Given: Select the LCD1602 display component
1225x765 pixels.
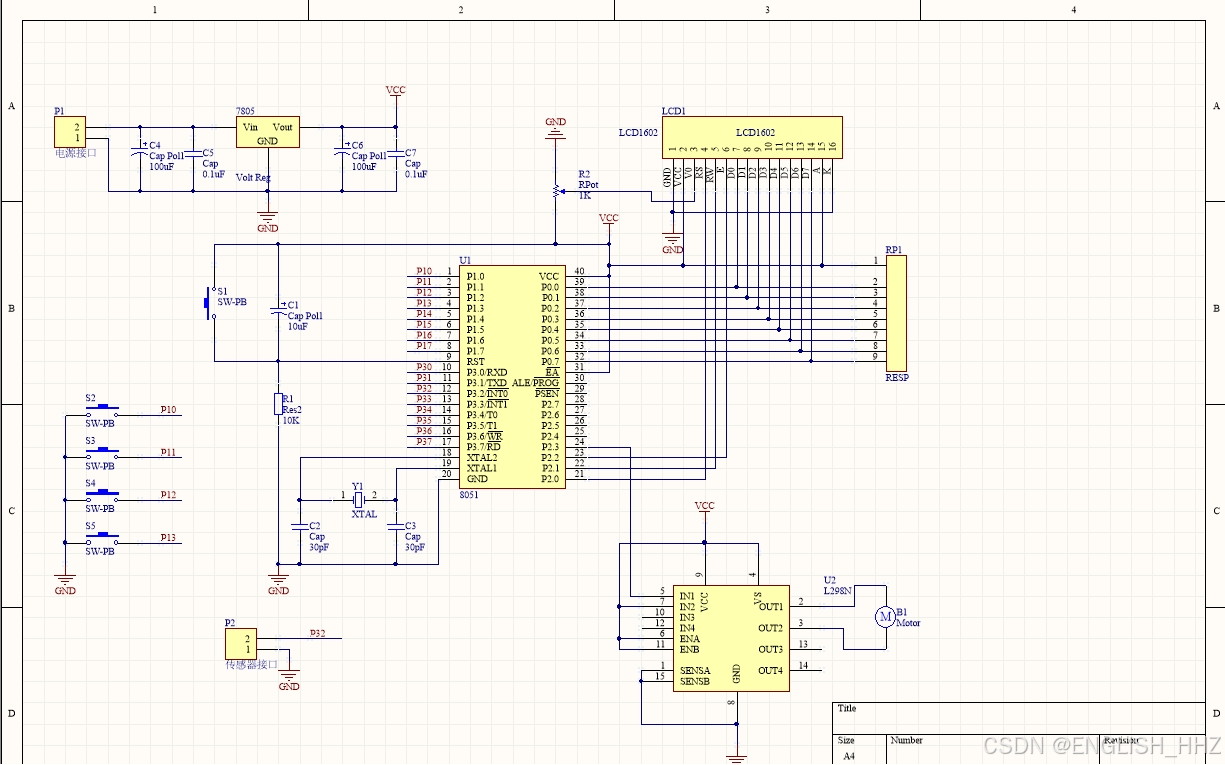Looking at the screenshot, I should coord(752,137).
